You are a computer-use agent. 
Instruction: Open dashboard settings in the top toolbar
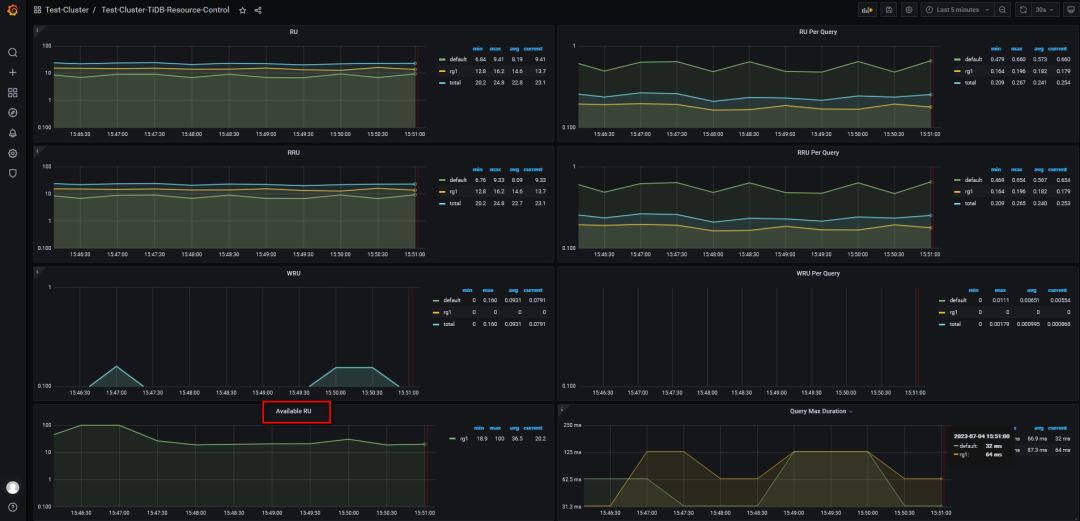click(909, 10)
